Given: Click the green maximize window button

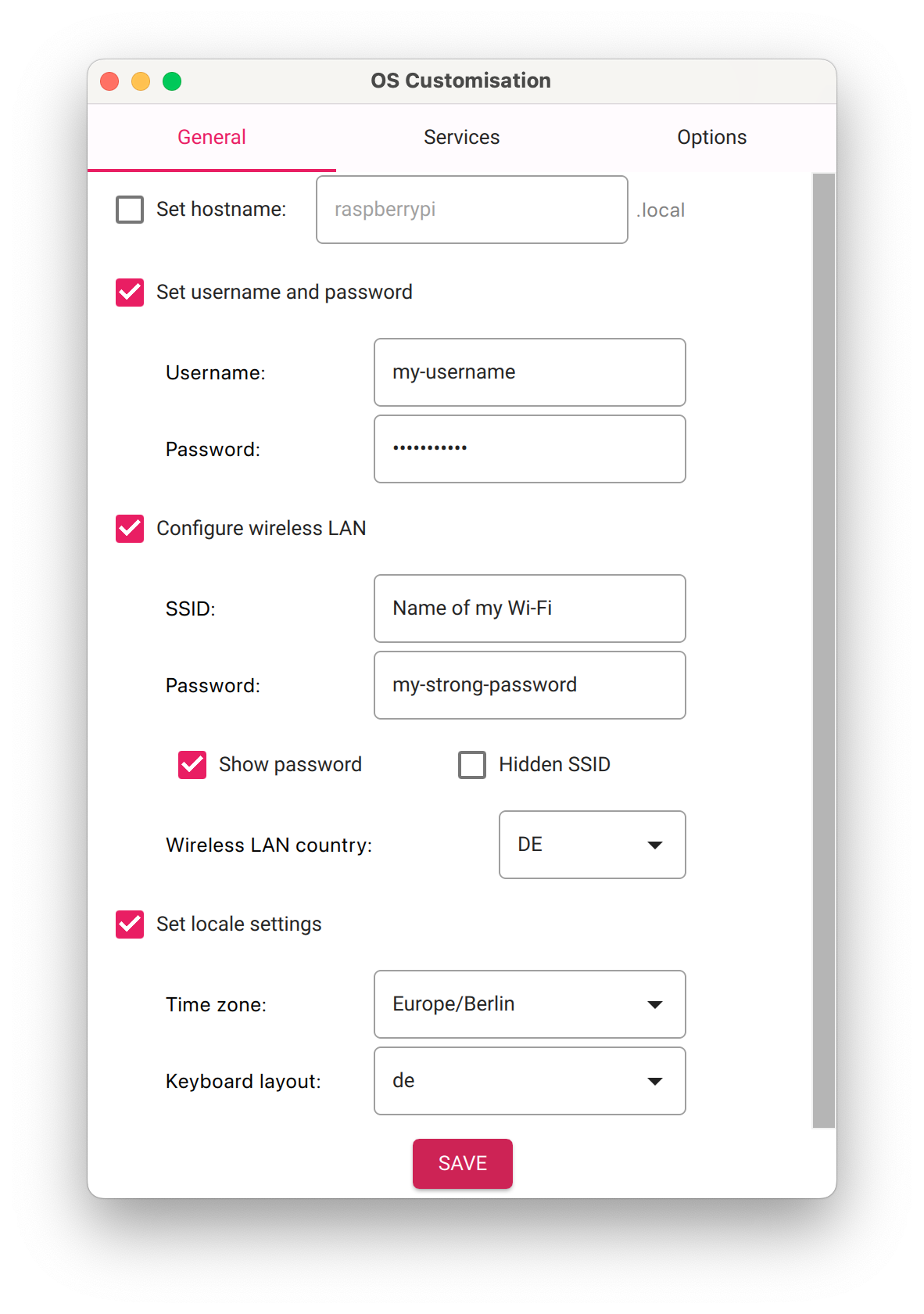Looking at the screenshot, I should coord(172,81).
